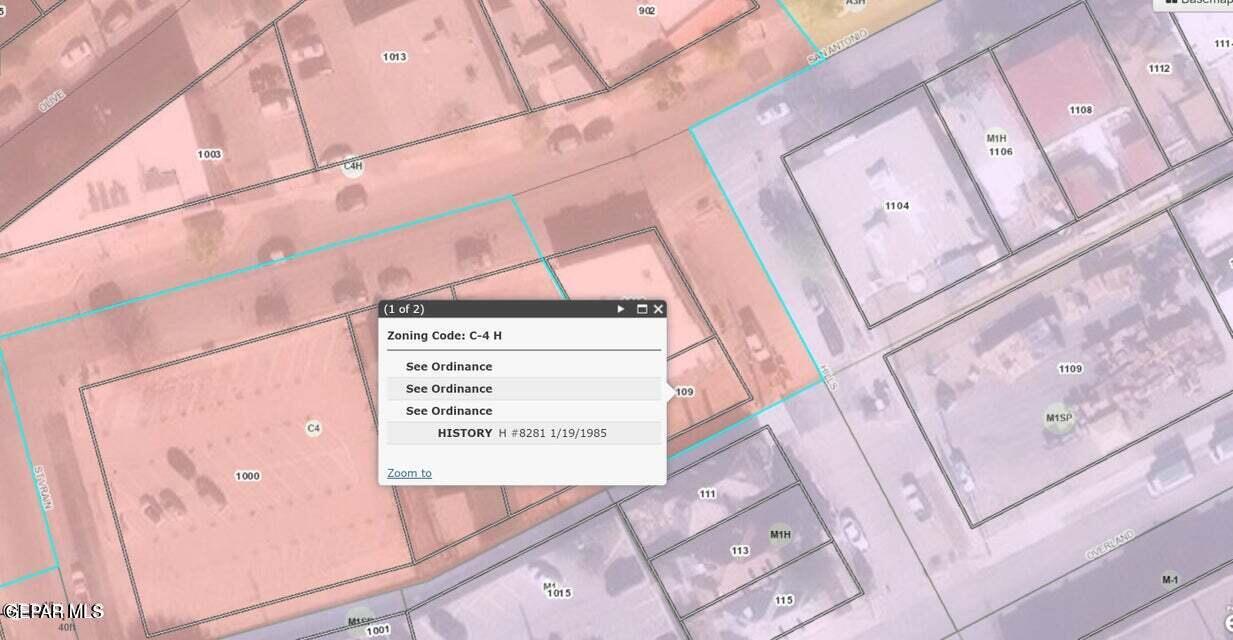The image size is (1233, 640).
Task: Select parcel 1013 on the map
Action: point(395,57)
